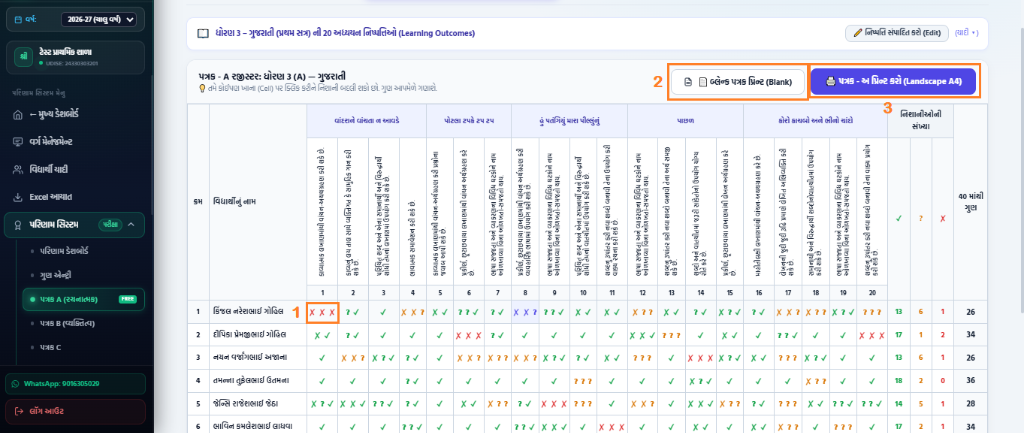Select પત્રક A (રચનાત્મક) sidebar item

(83, 299)
